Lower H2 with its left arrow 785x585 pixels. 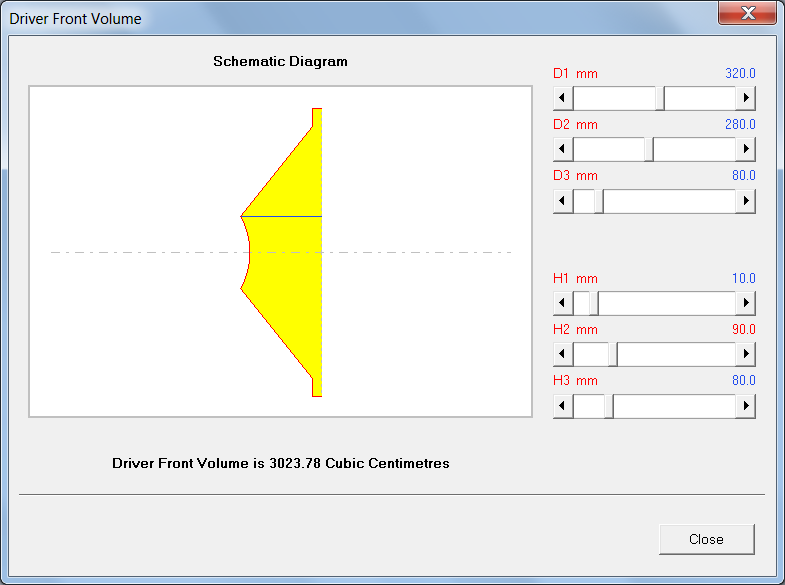click(563, 354)
